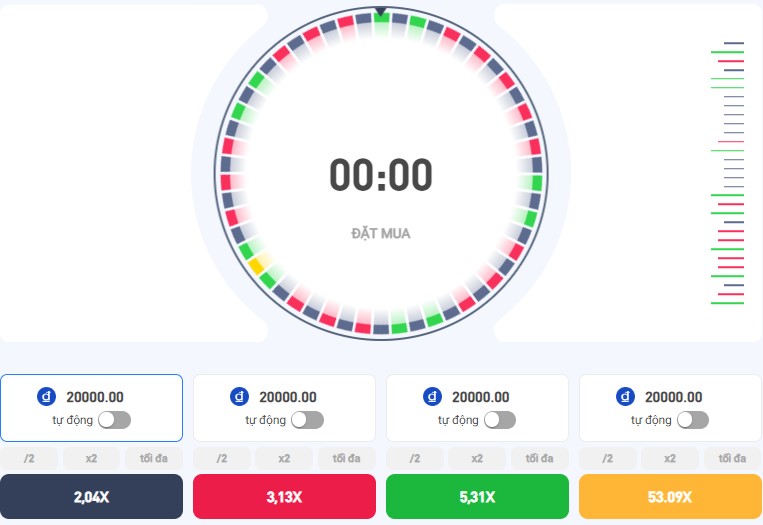This screenshot has width=763, height=525.
Task: Enable tự động in the second bet panel
Action: 307,420
